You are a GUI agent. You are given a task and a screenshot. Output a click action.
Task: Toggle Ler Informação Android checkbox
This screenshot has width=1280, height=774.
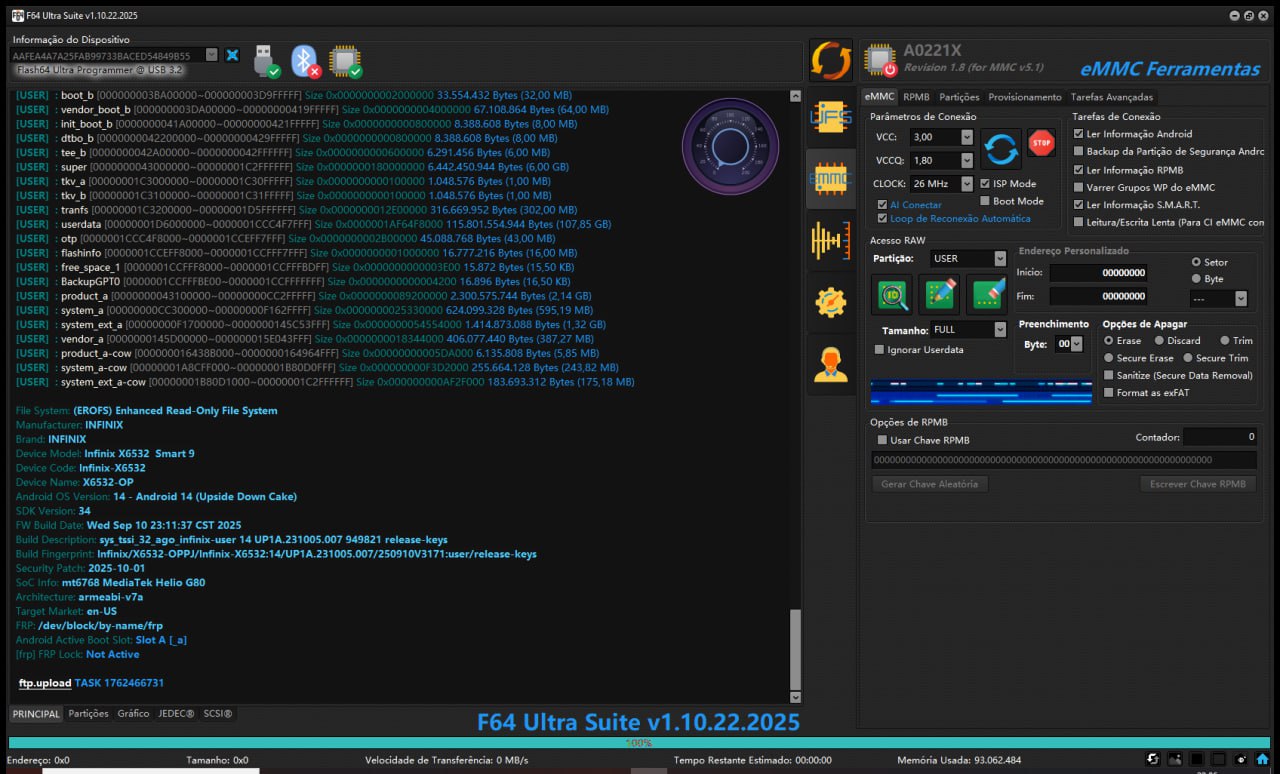(1078, 134)
